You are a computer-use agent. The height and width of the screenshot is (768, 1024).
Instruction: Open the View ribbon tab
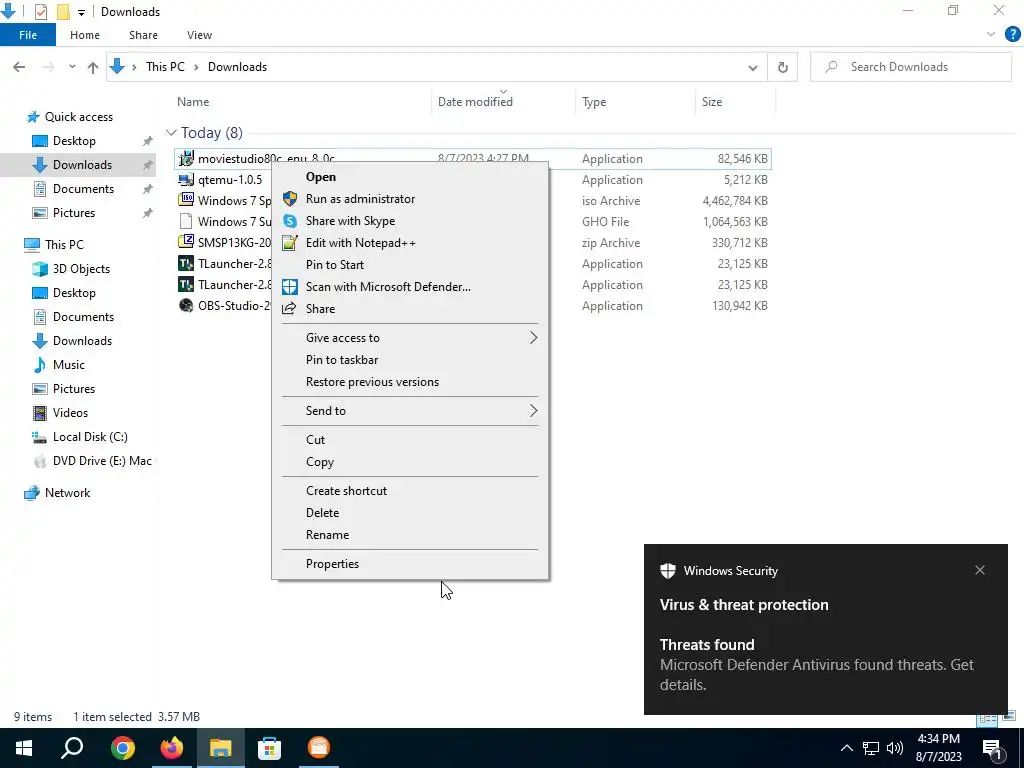(x=199, y=35)
